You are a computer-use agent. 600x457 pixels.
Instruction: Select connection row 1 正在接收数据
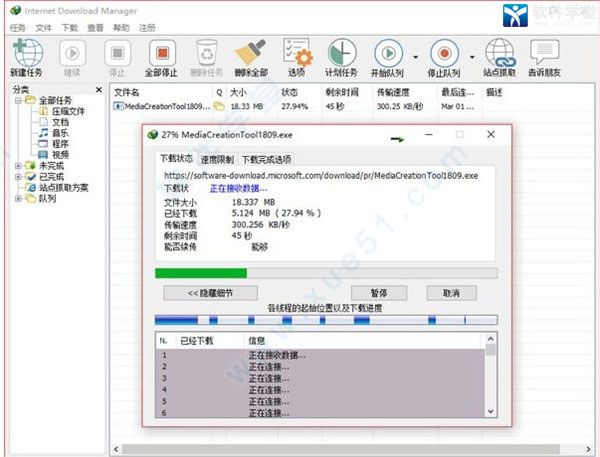(320, 355)
